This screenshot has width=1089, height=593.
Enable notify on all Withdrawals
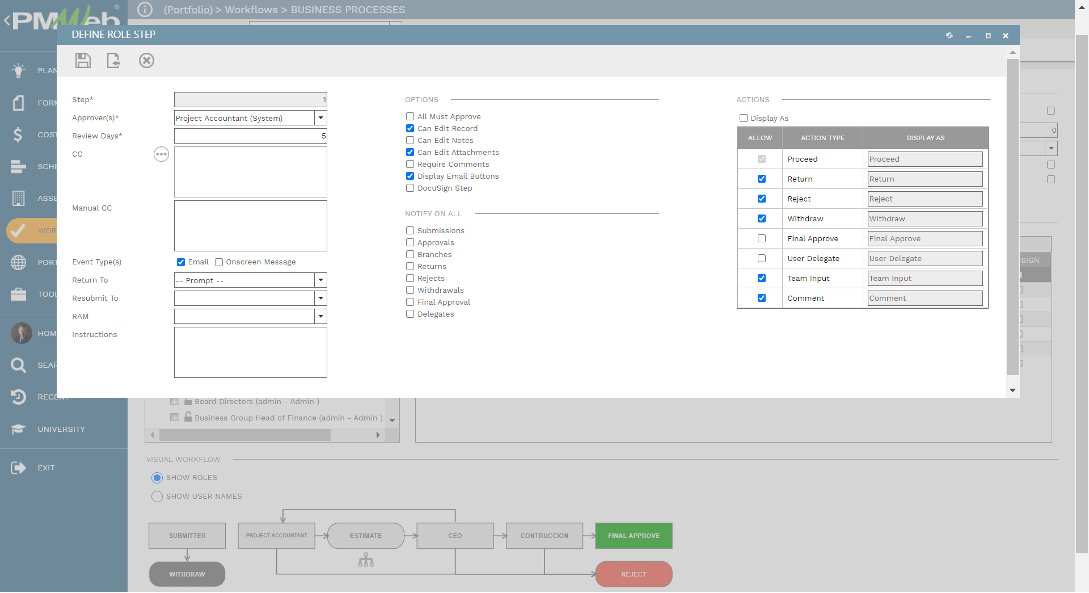pos(410,290)
